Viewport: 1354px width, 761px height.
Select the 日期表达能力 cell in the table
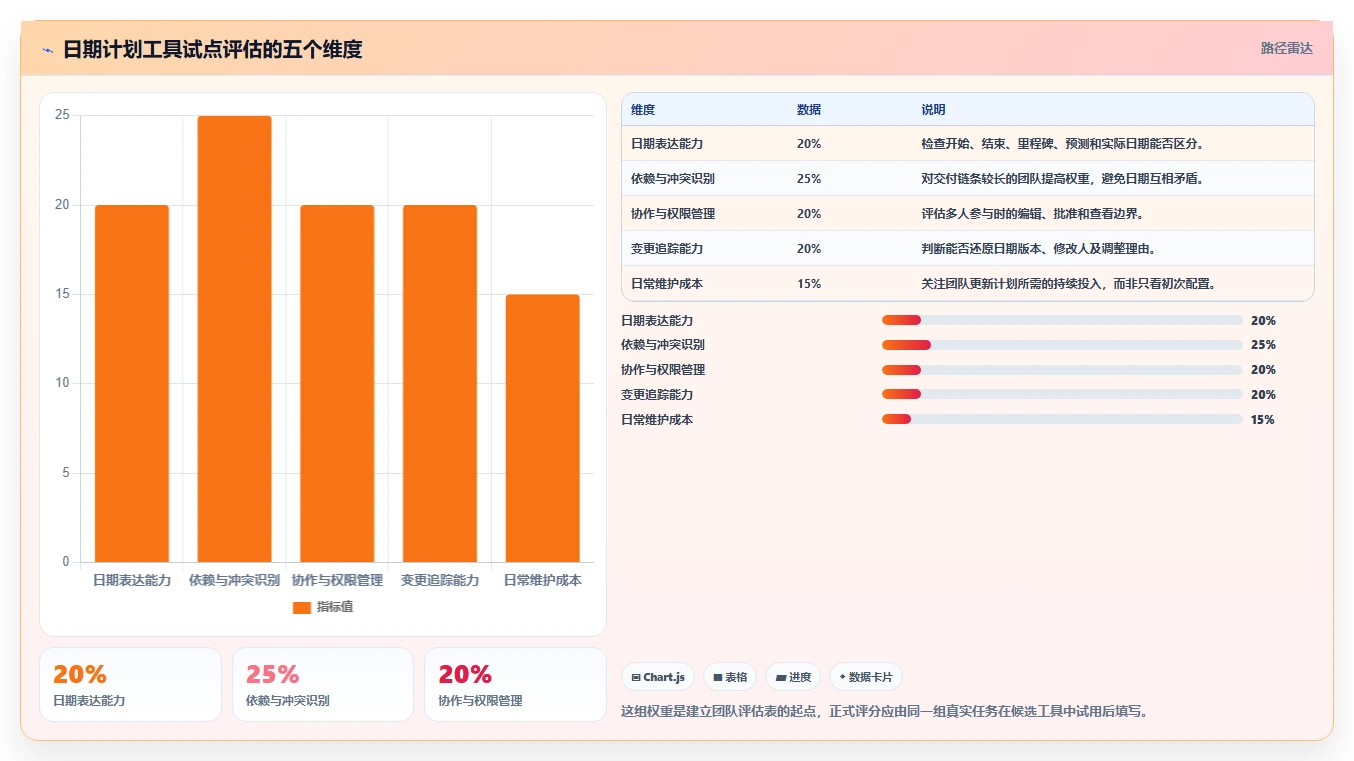[x=704, y=143]
